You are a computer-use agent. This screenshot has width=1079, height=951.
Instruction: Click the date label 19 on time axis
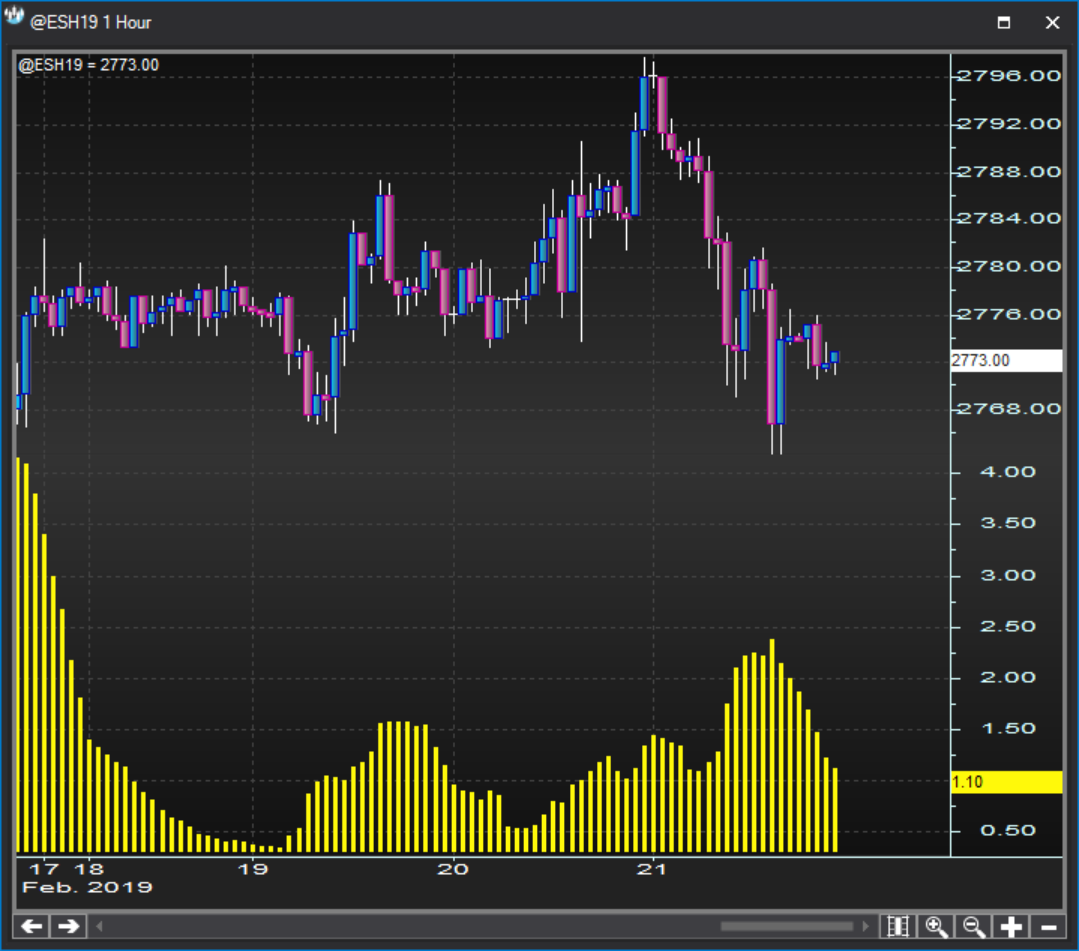coord(253,869)
